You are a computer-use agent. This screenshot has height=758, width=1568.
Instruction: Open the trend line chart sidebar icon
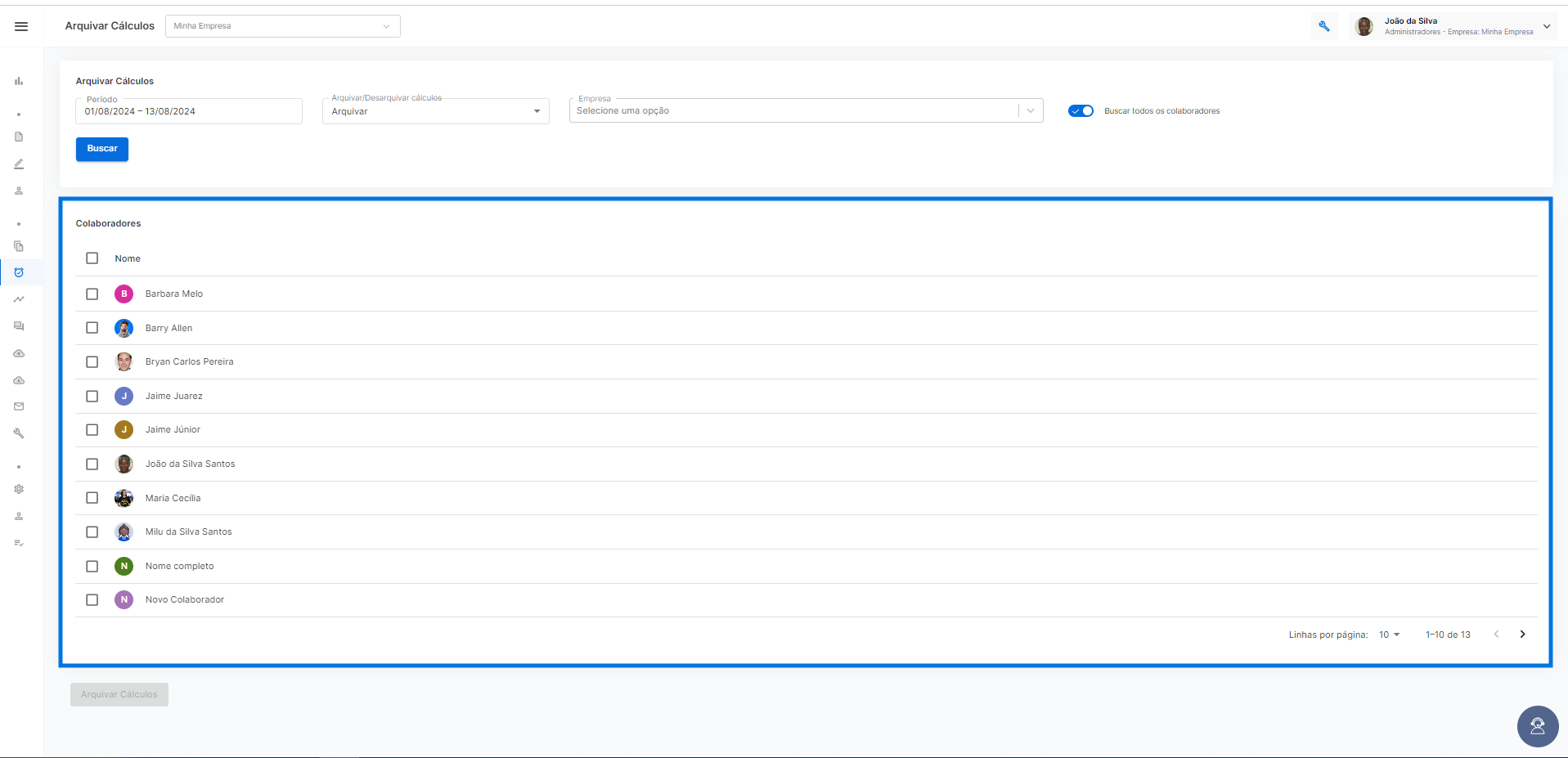pyautogui.click(x=19, y=299)
